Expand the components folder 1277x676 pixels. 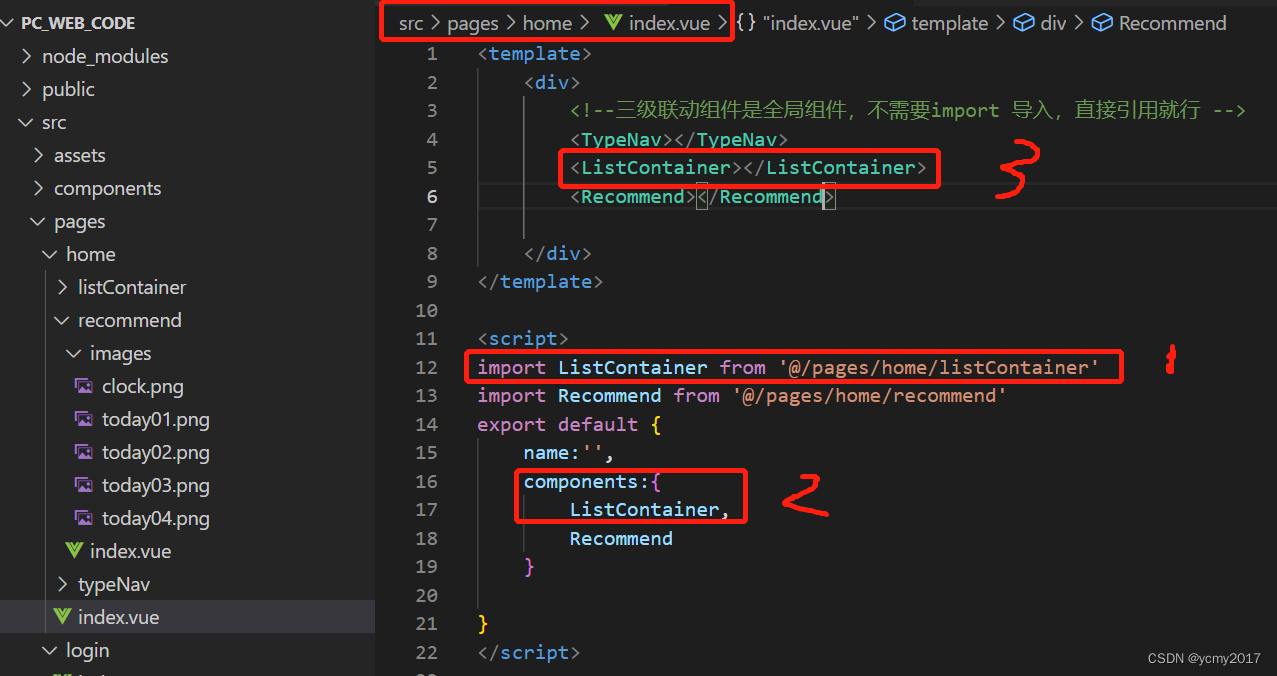click(38, 188)
